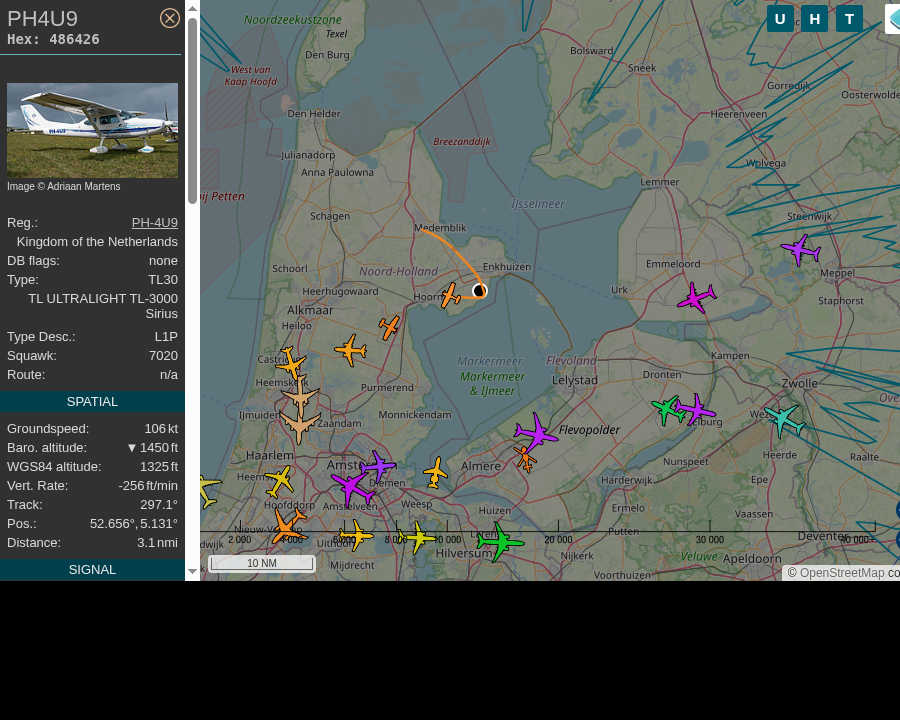The width and height of the screenshot is (900, 720).
Task: Click the purple jet next to Diemen
Action: 379,466
